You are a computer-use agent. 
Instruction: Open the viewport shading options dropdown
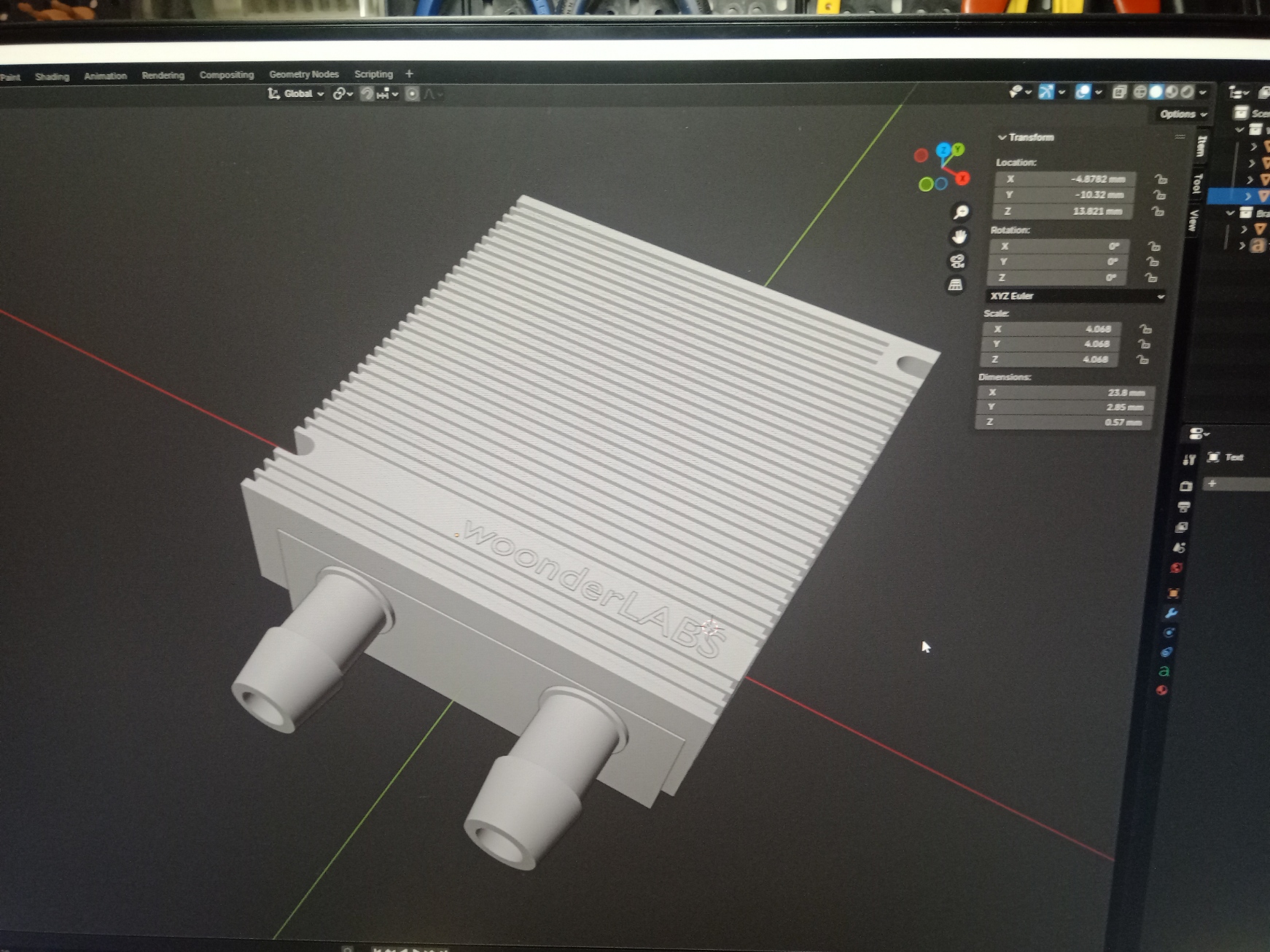coord(1203,92)
